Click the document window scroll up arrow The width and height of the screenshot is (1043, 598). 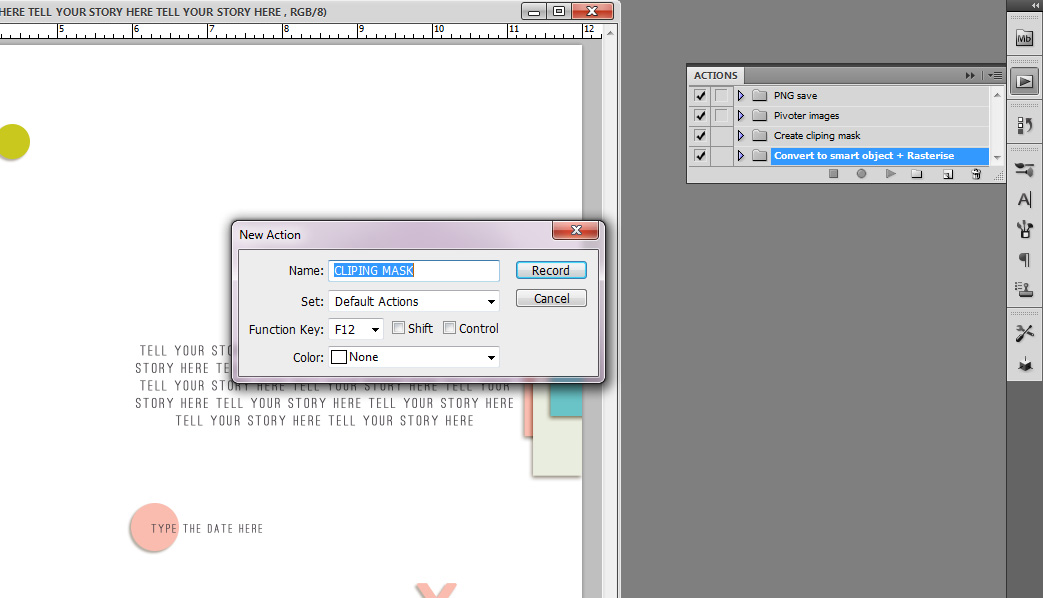(x=610, y=33)
